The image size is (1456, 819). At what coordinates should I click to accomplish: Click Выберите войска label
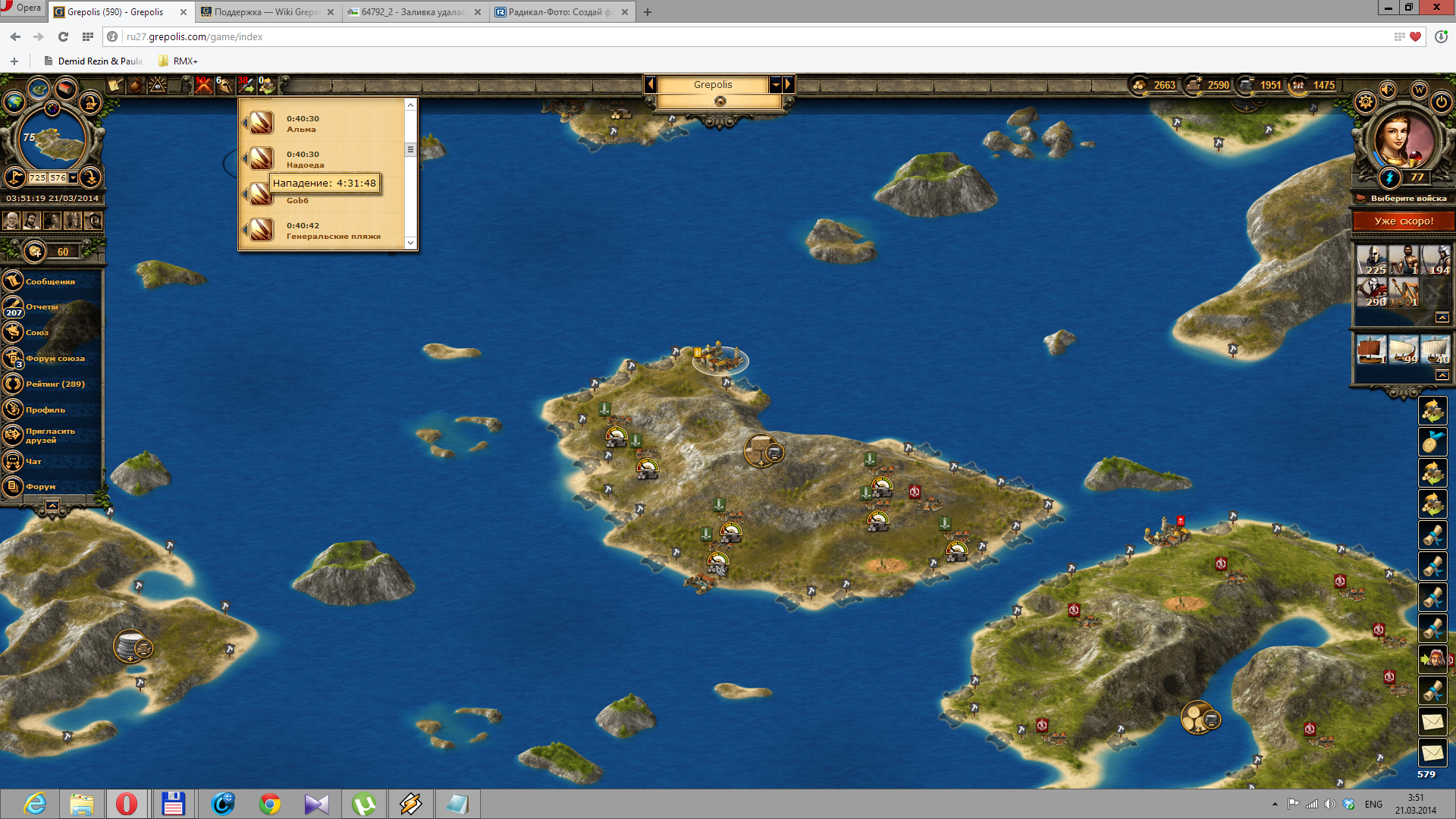(1408, 199)
